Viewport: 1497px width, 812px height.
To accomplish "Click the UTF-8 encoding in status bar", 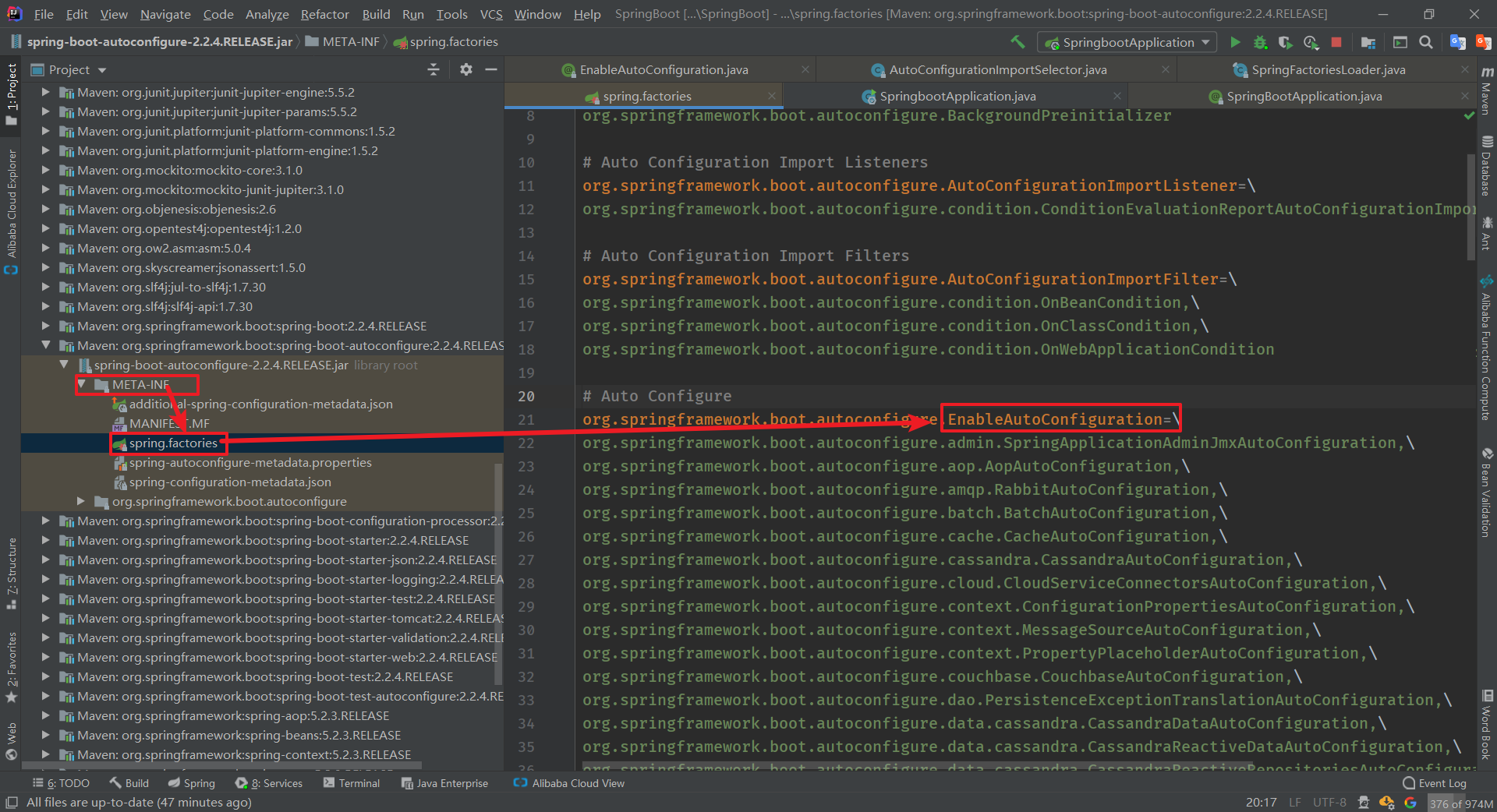I will [1329, 803].
